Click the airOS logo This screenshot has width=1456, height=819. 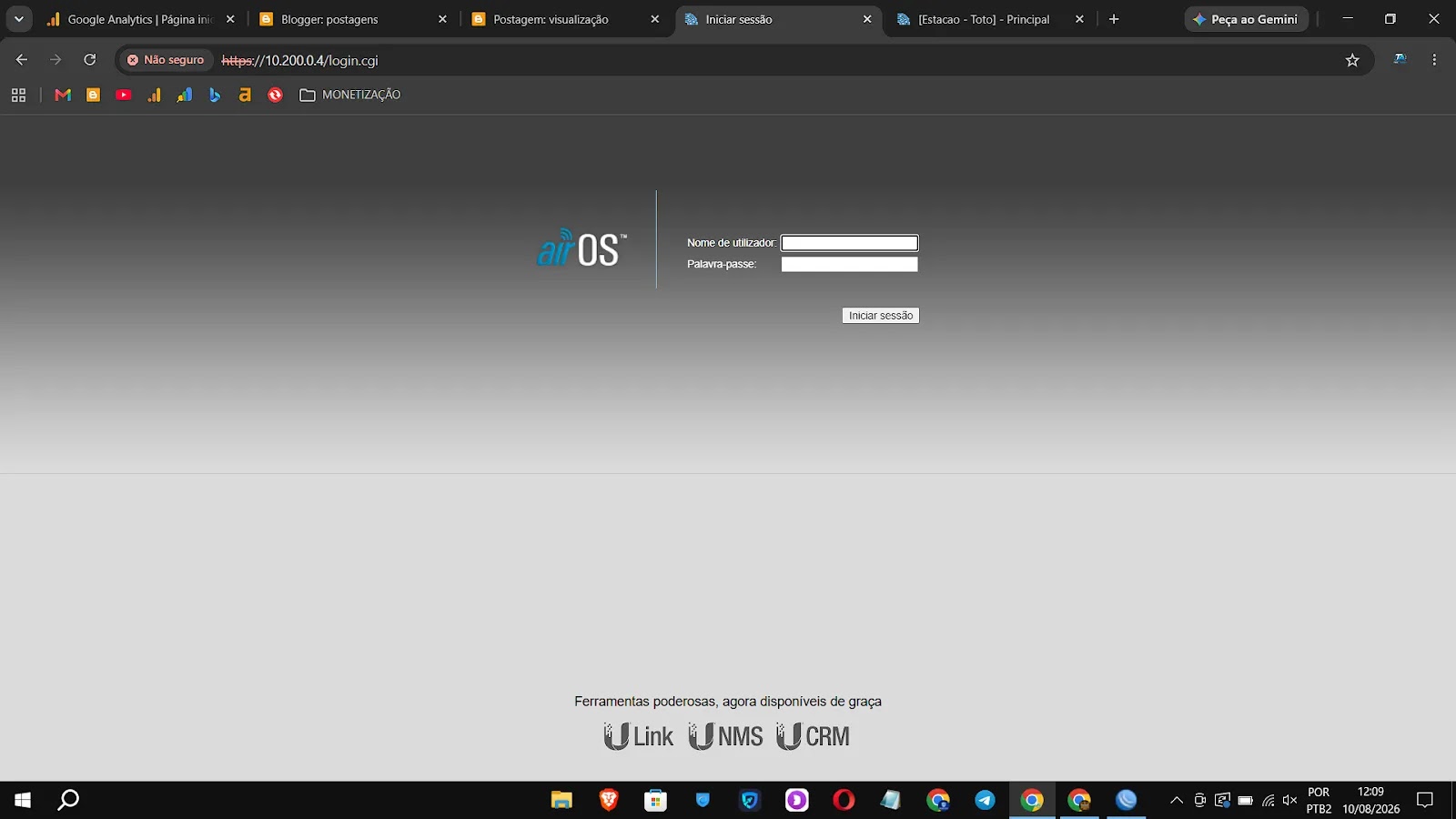pos(581,248)
